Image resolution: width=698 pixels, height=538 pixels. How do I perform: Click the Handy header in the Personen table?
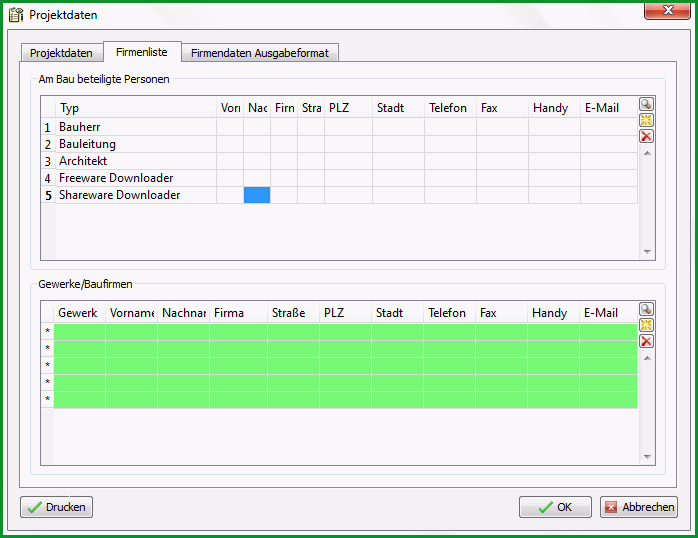click(555, 108)
